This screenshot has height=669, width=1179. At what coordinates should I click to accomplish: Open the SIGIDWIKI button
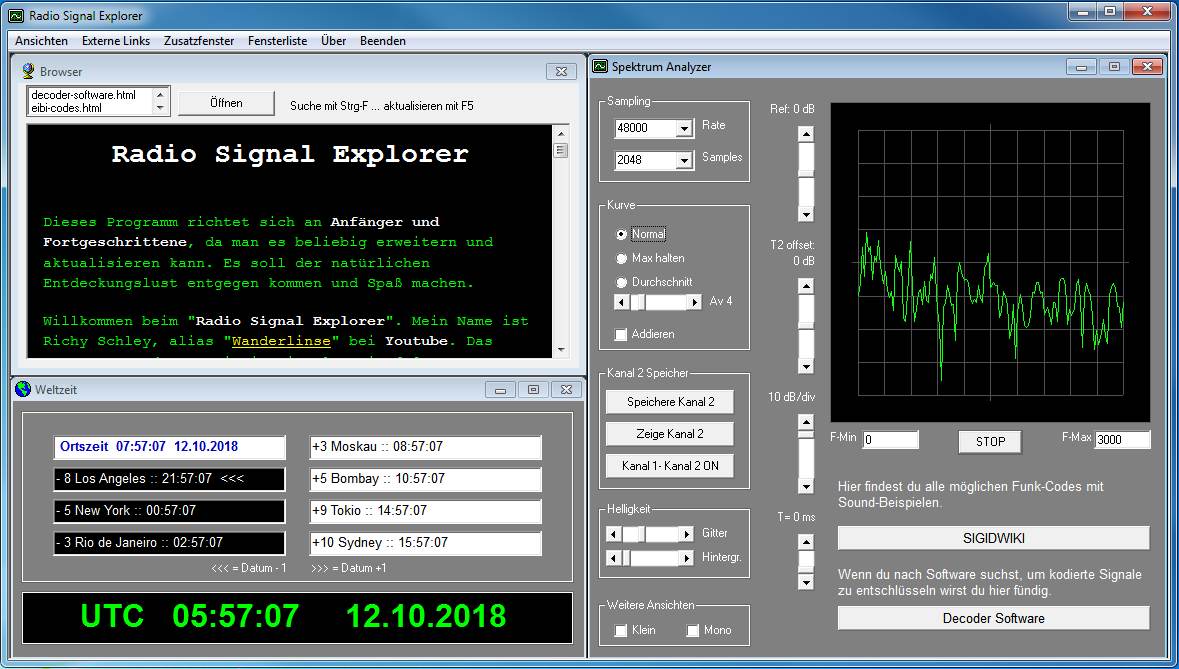[x=993, y=538]
